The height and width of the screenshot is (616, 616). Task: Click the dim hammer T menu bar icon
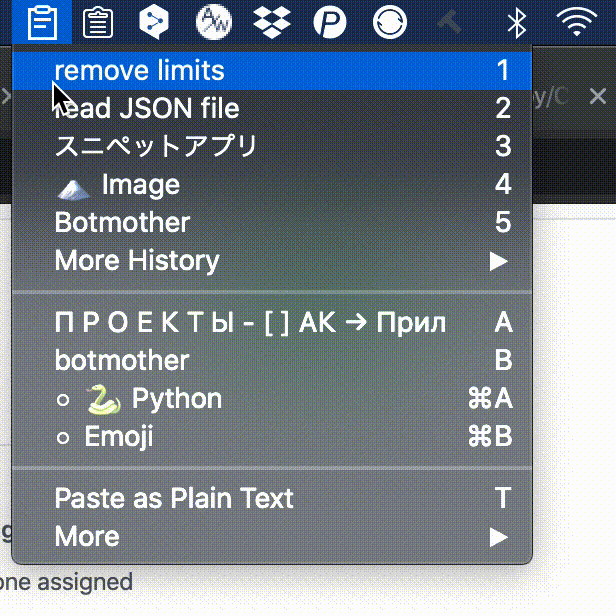coord(449,22)
